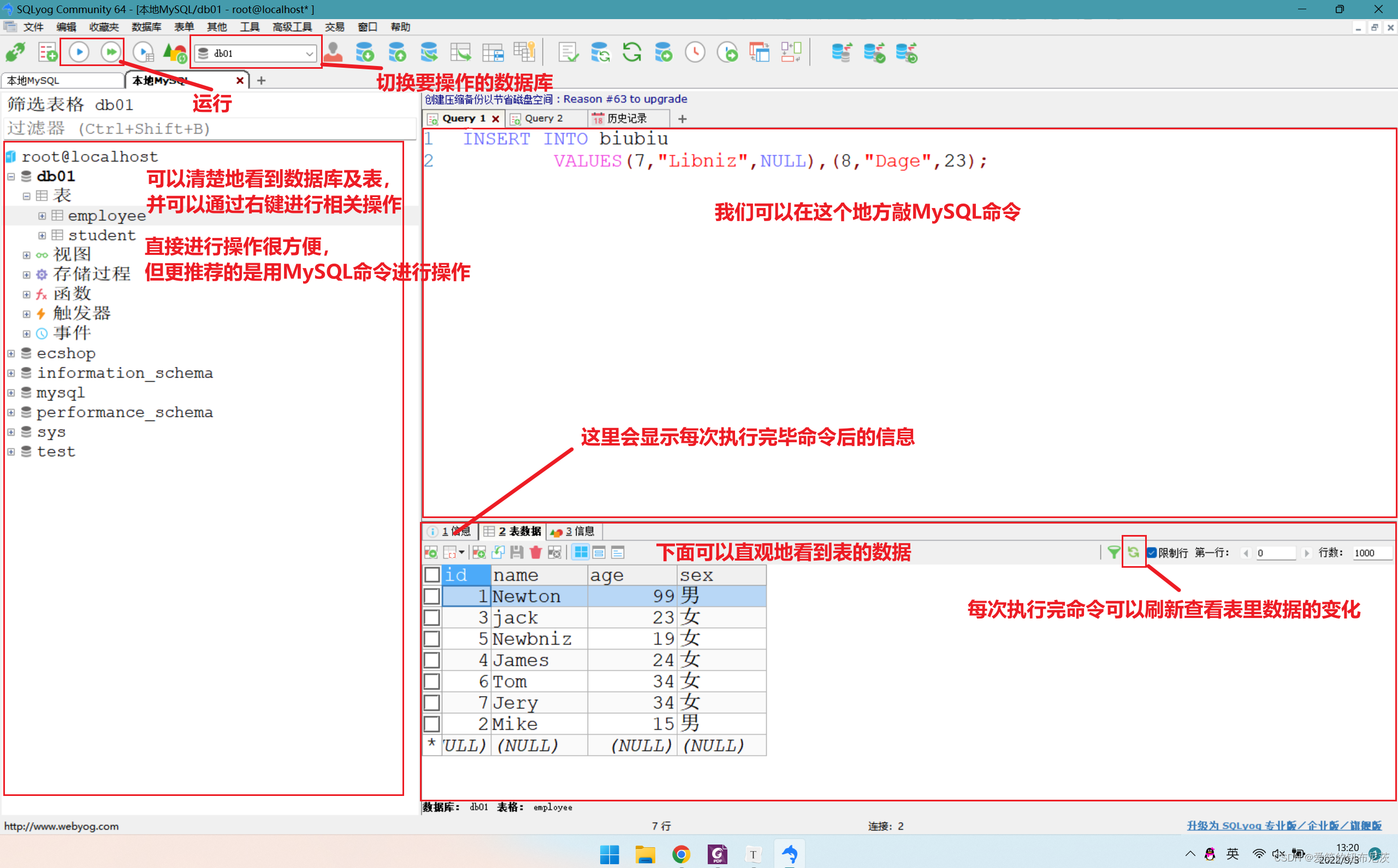Switch to grid view icon
This screenshot has width=1398, height=868.
click(x=581, y=553)
